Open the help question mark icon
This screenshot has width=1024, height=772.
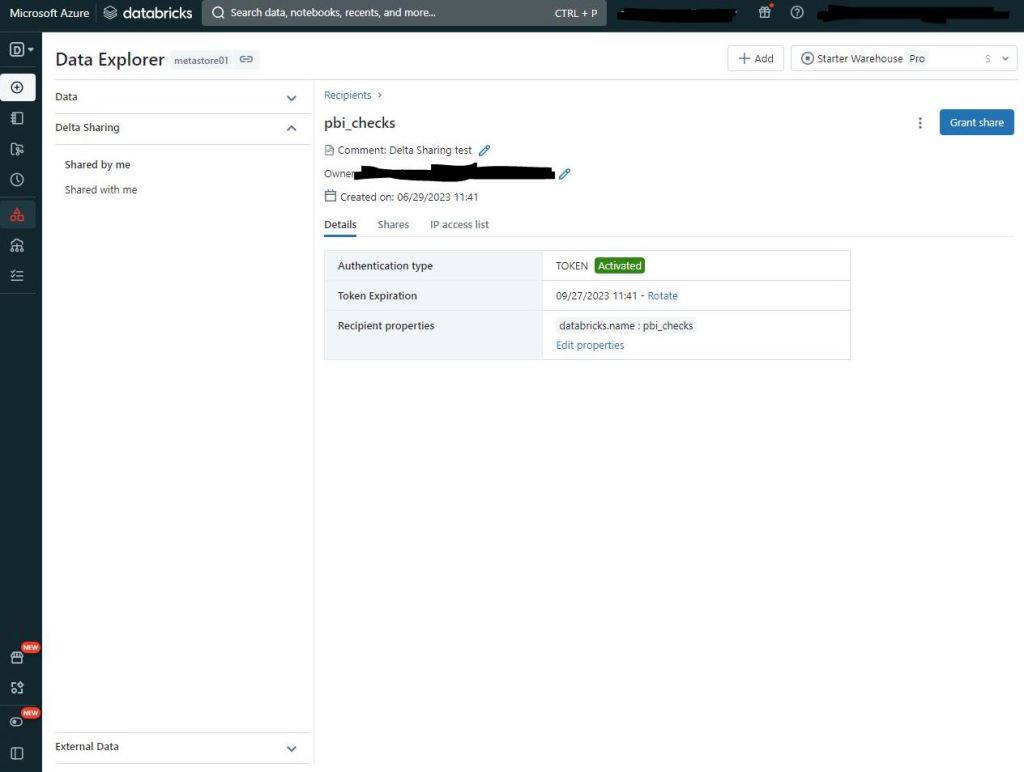pyautogui.click(x=797, y=13)
